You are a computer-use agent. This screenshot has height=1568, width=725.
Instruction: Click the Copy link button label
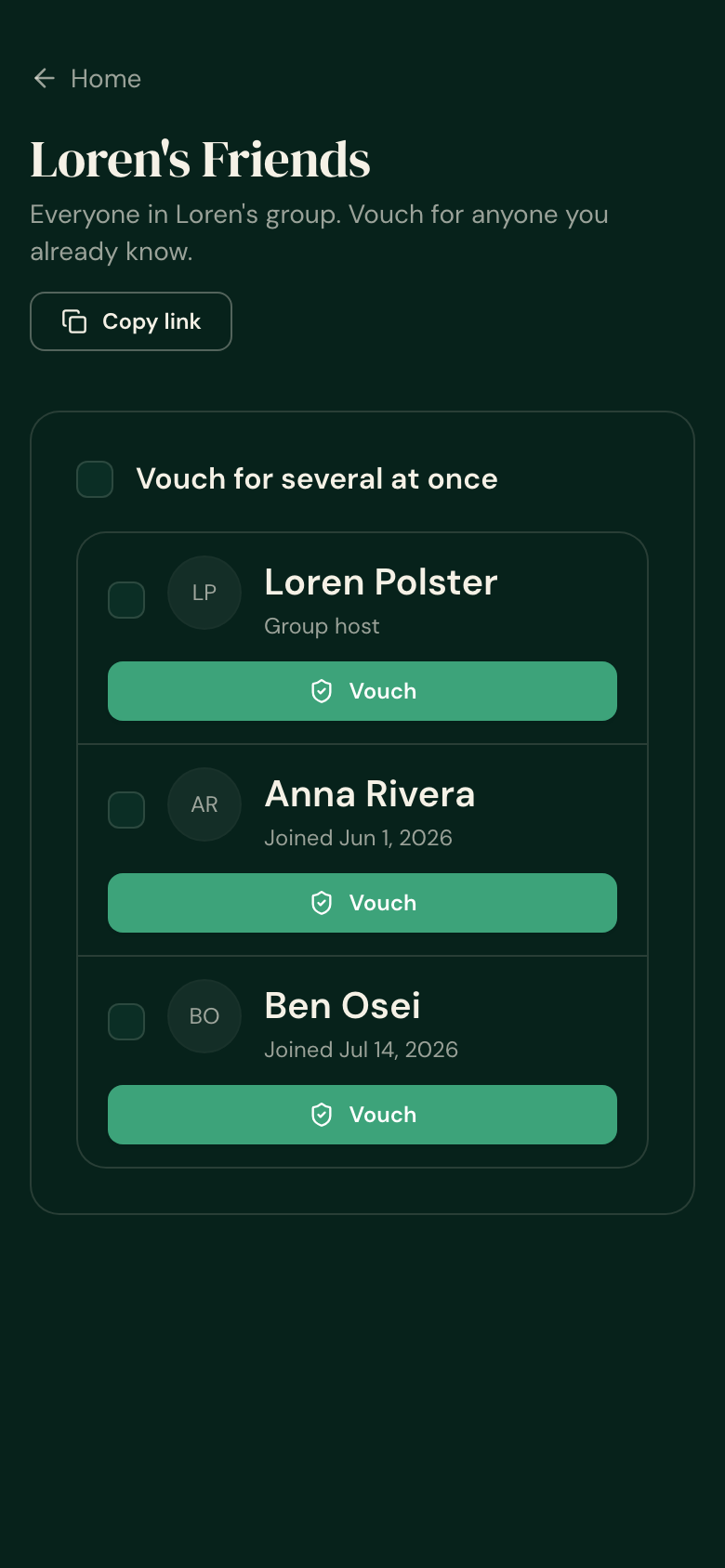tap(152, 321)
